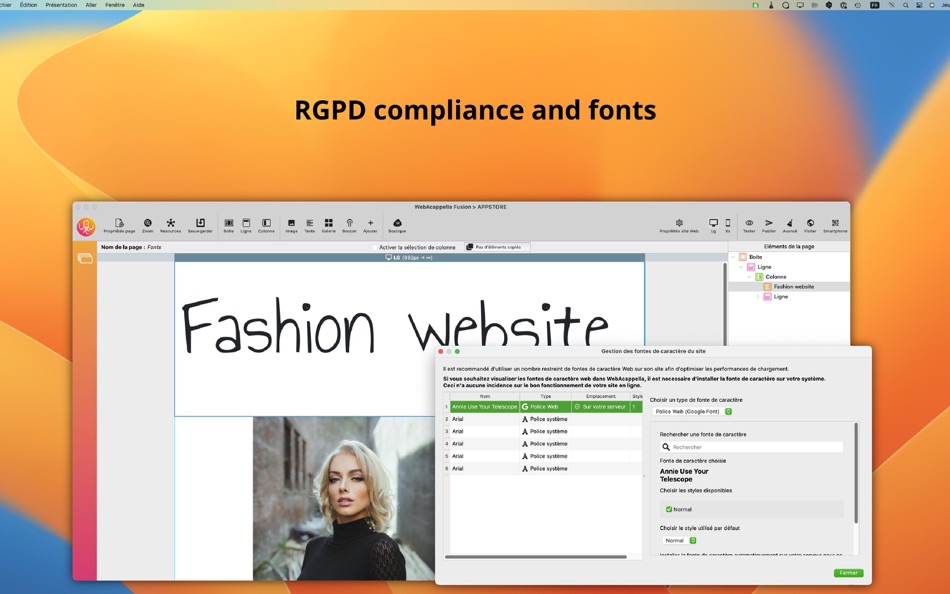Insert a Texte element from toolbar
The height and width of the screenshot is (594, 950).
pos(310,225)
